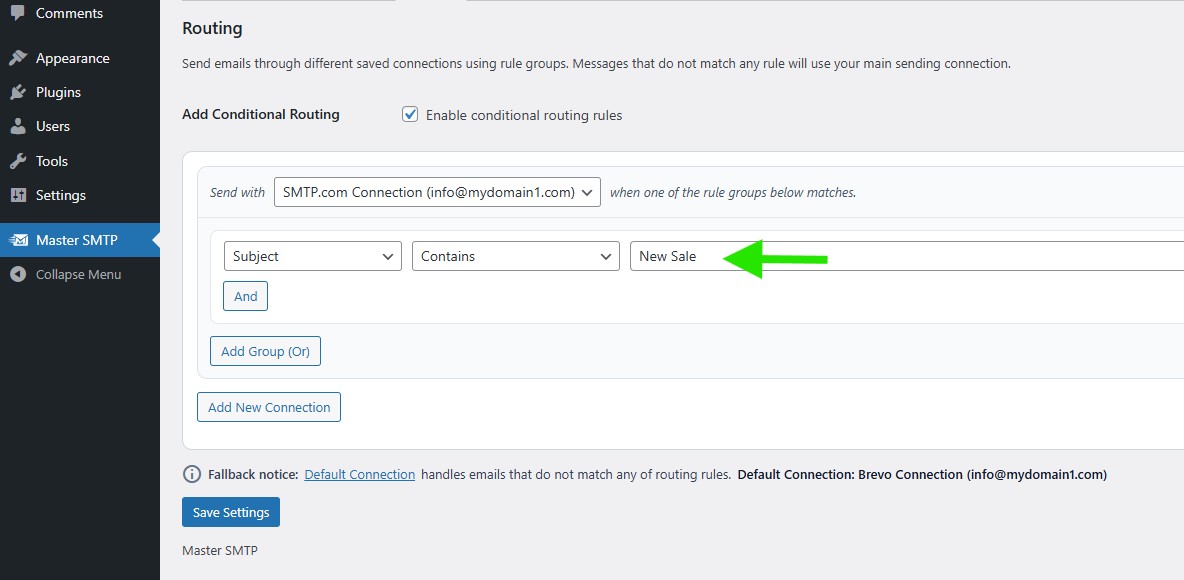Click the Comments speech bubble icon
Image resolution: width=1184 pixels, height=580 pixels.
point(18,13)
